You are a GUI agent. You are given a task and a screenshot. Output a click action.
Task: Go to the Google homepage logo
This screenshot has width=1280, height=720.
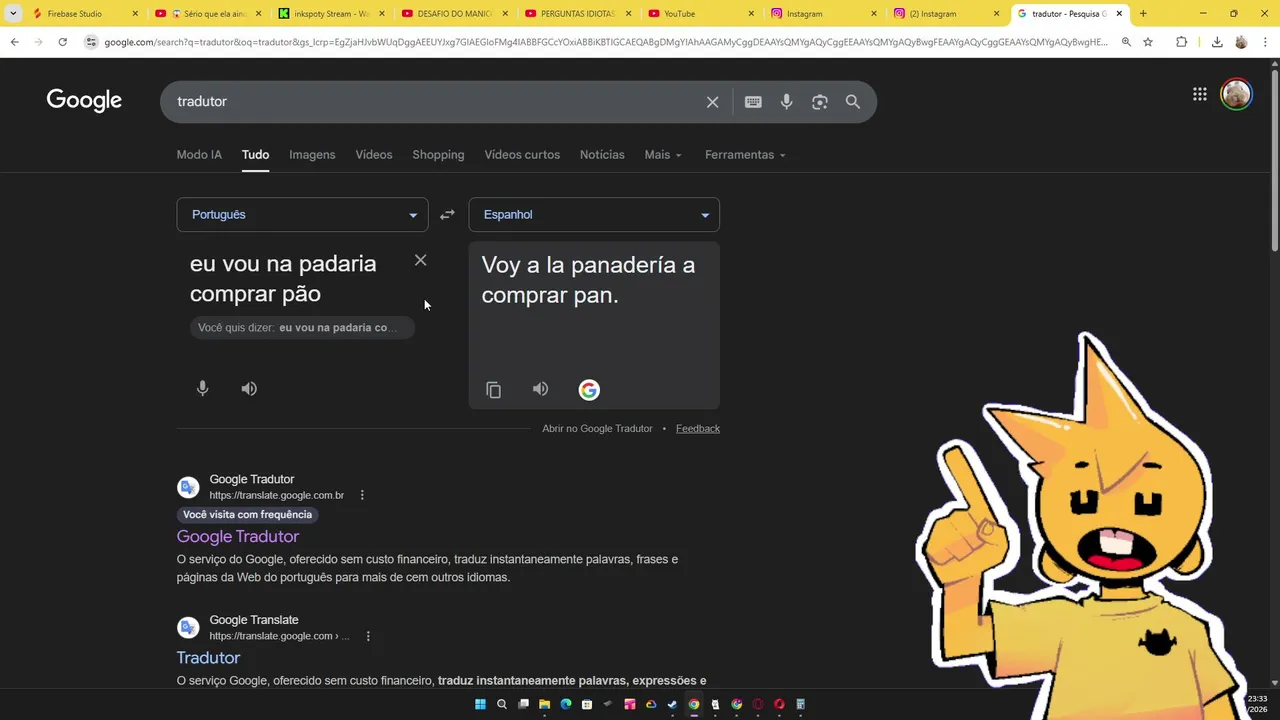[84, 100]
